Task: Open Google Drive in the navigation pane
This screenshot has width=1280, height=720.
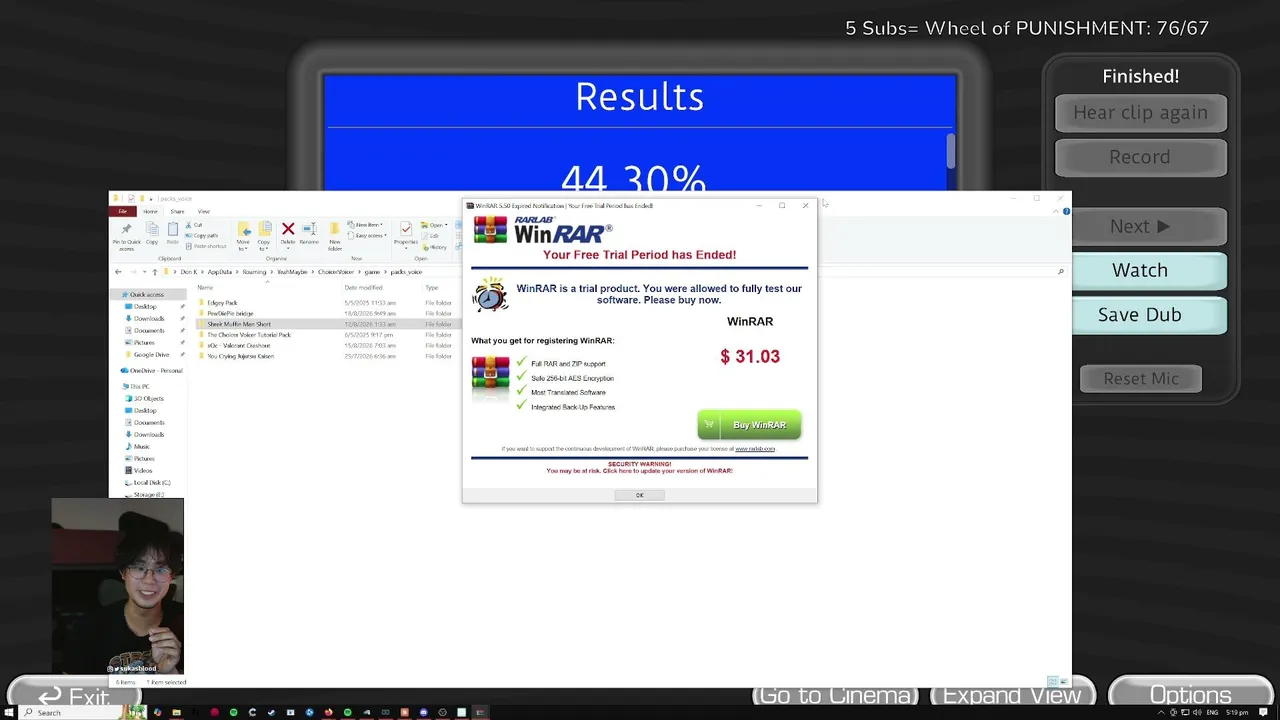Action: [x=151, y=354]
